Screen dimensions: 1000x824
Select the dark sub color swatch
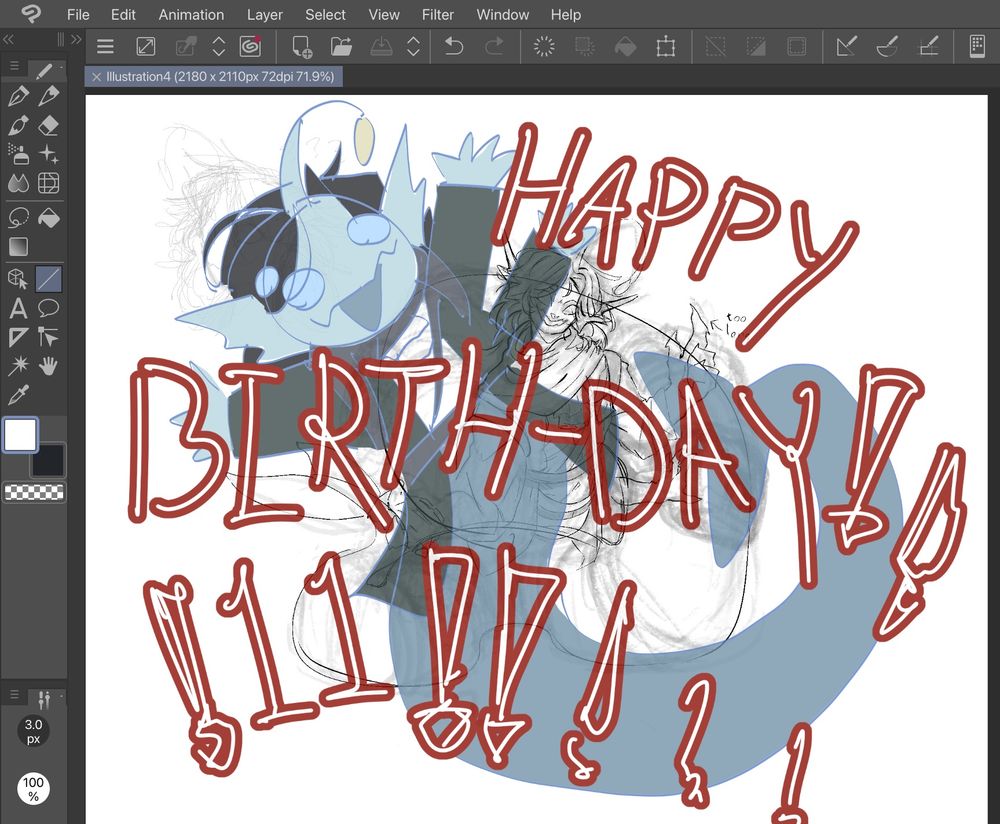(x=48, y=460)
